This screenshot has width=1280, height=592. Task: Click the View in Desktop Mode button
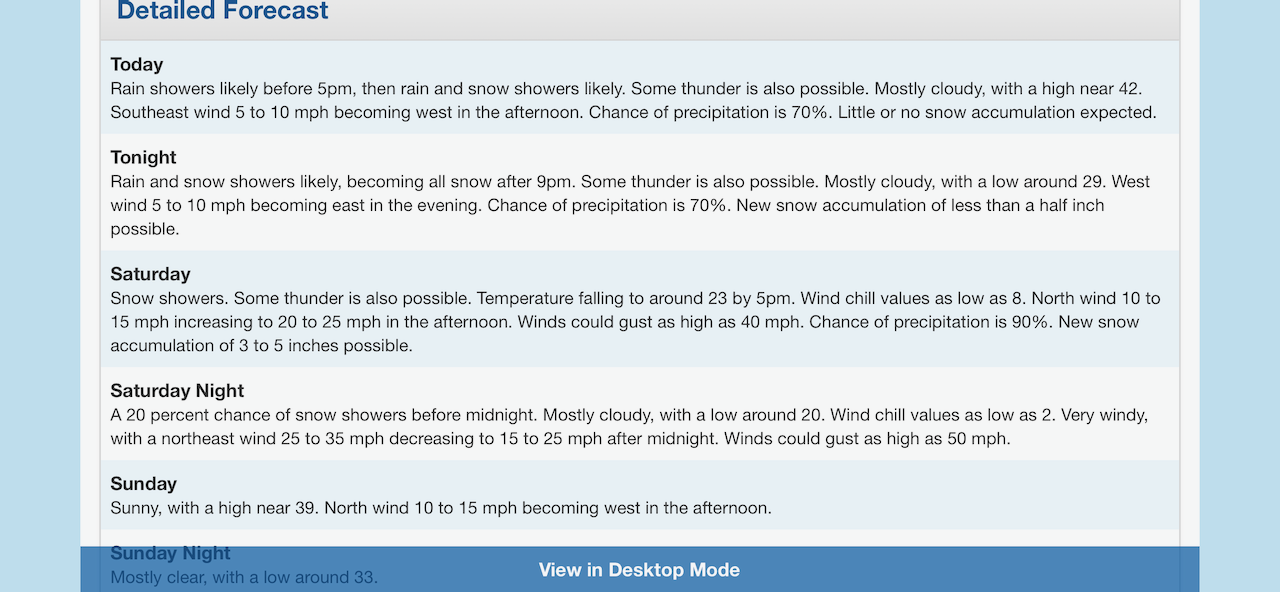click(640, 570)
